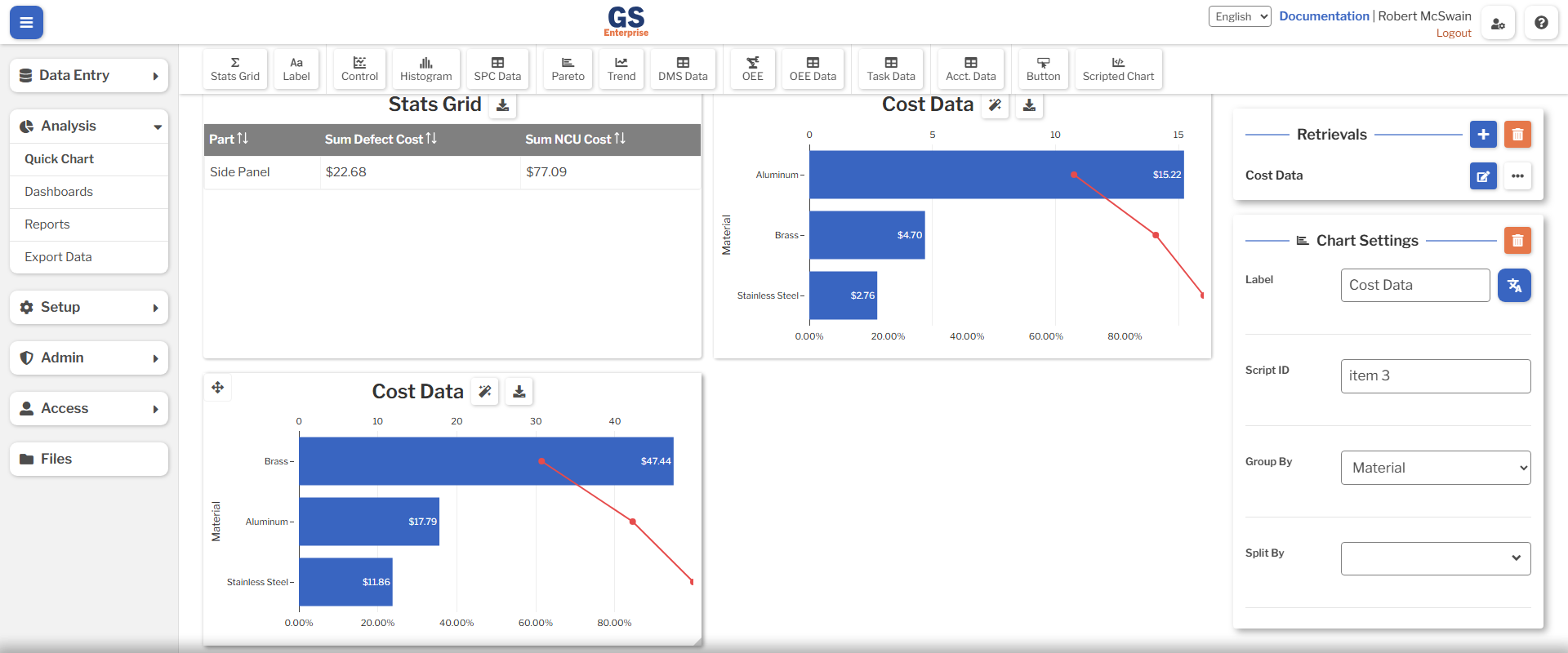This screenshot has width=1568, height=653.
Task: Click the Script ID input field
Action: click(1436, 376)
